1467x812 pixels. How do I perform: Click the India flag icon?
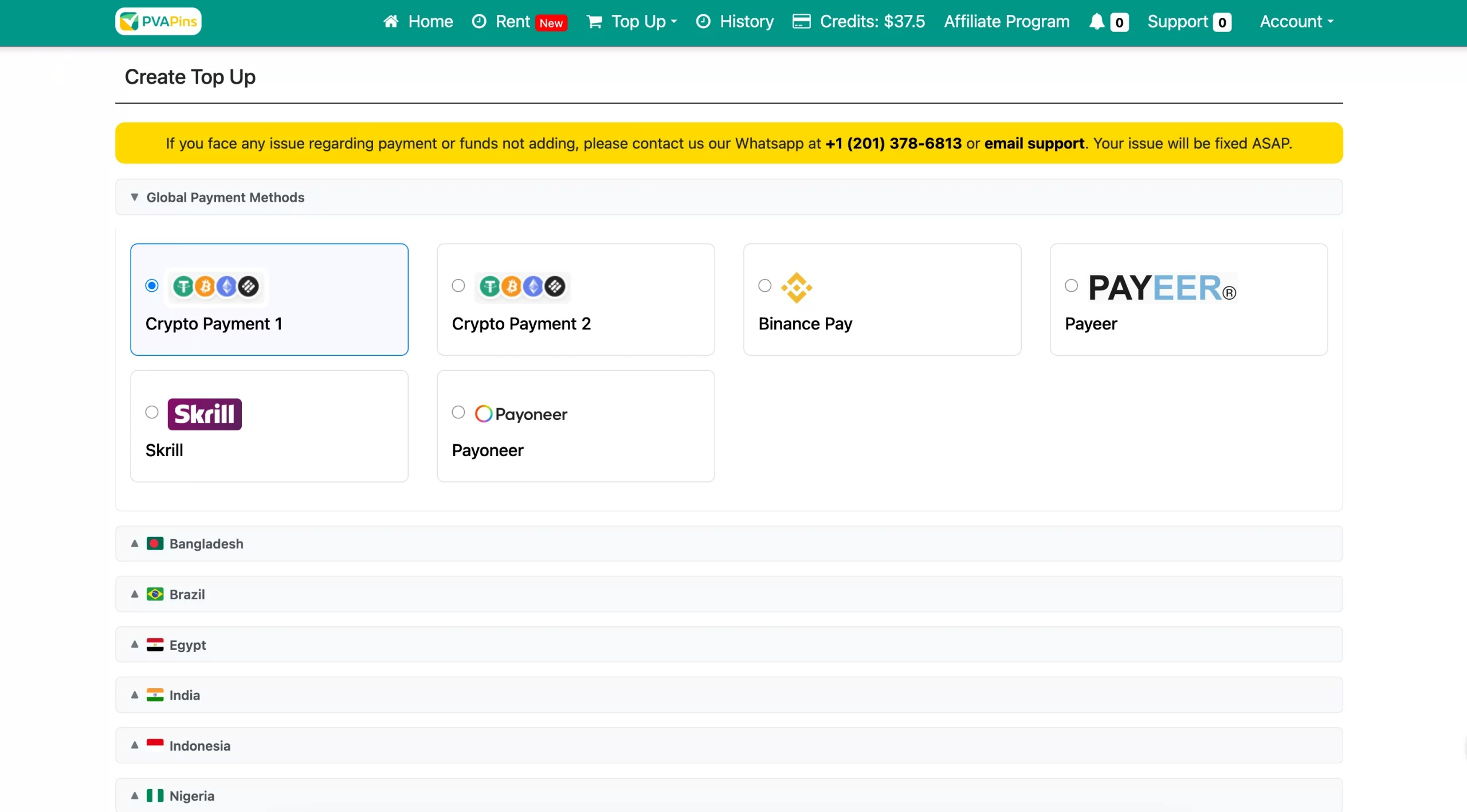(155, 695)
